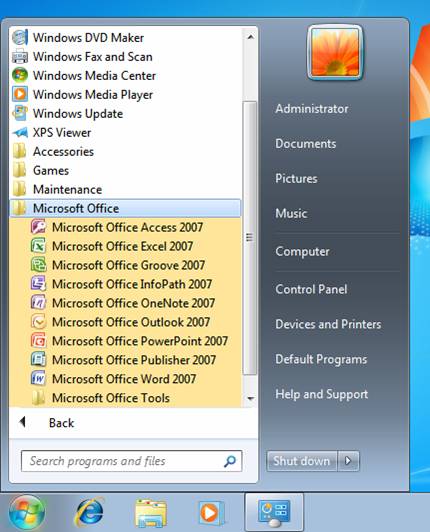Open the Music library
The height and width of the screenshot is (532, 430).
291,213
